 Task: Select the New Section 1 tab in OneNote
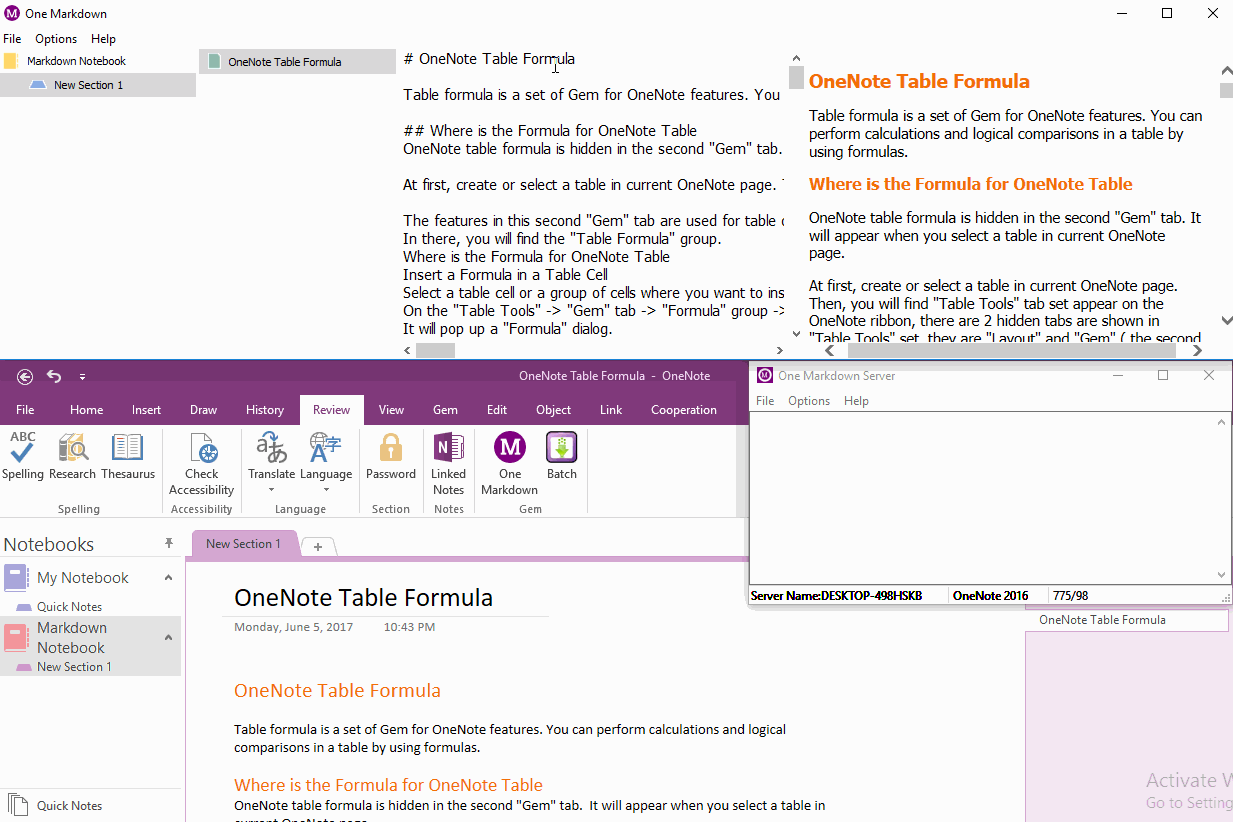pyautogui.click(x=244, y=544)
